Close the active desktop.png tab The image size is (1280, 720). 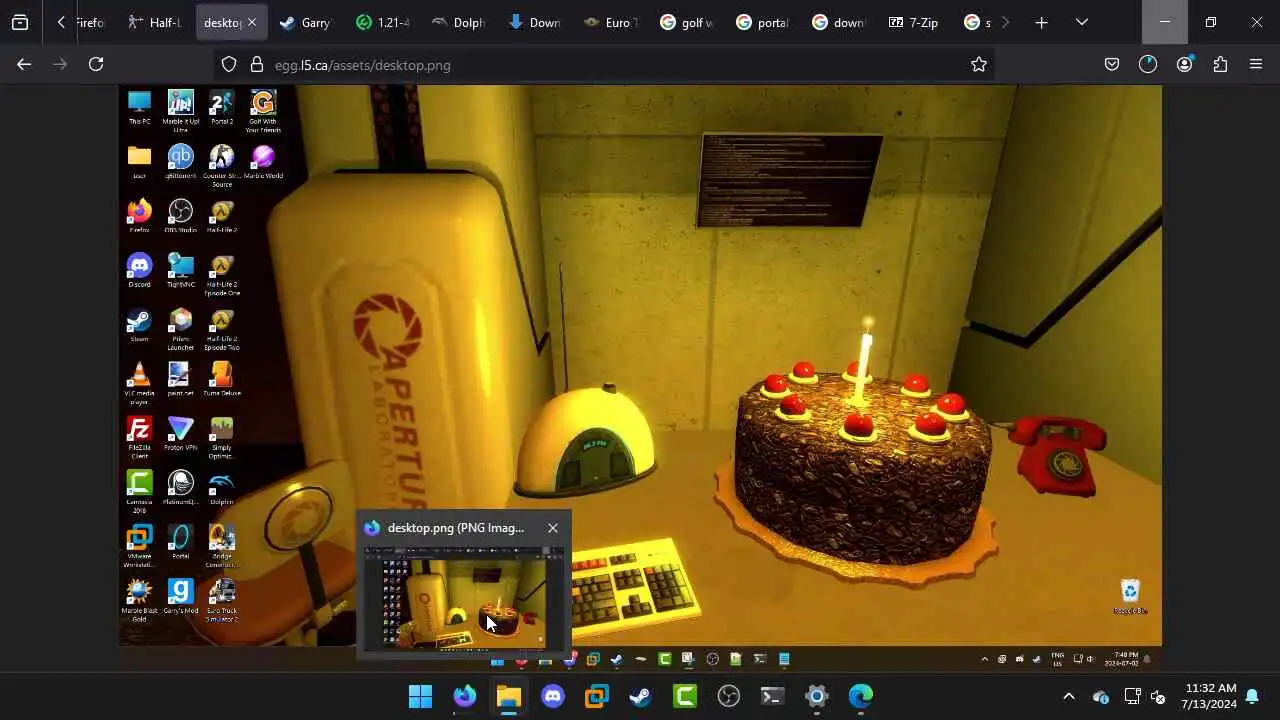point(252,22)
